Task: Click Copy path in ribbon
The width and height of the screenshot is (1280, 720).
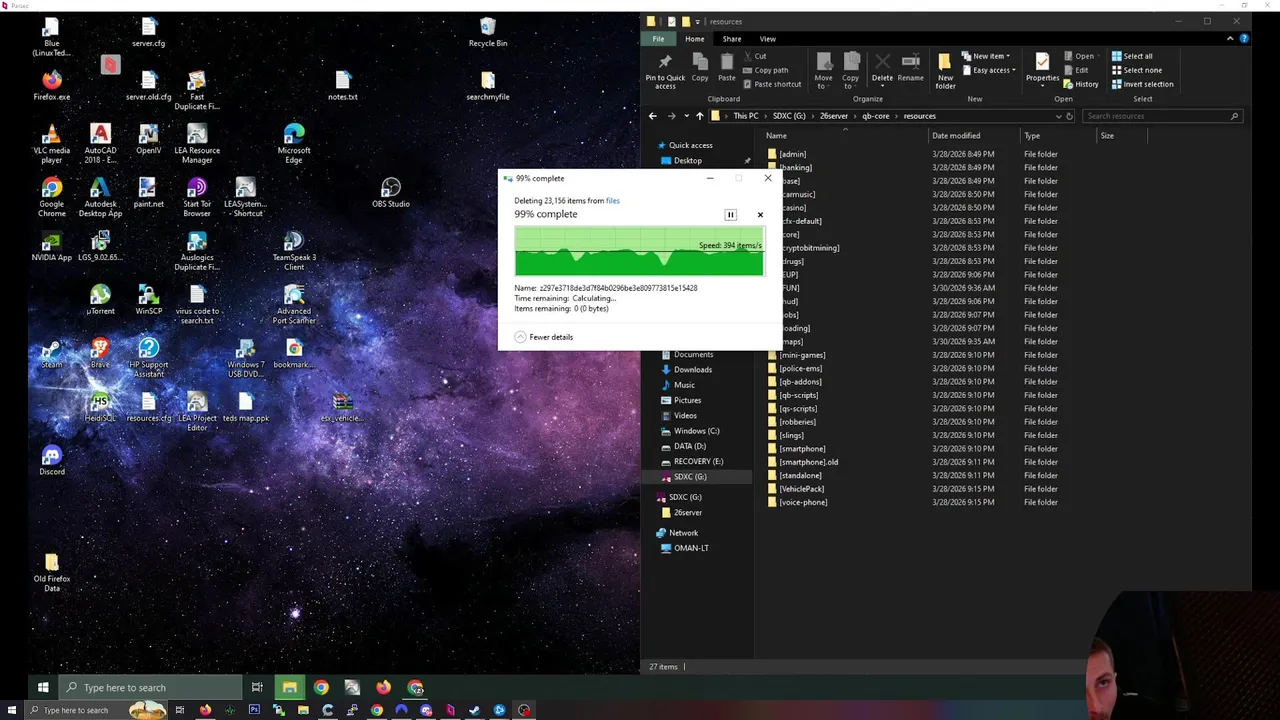Action: (765, 70)
